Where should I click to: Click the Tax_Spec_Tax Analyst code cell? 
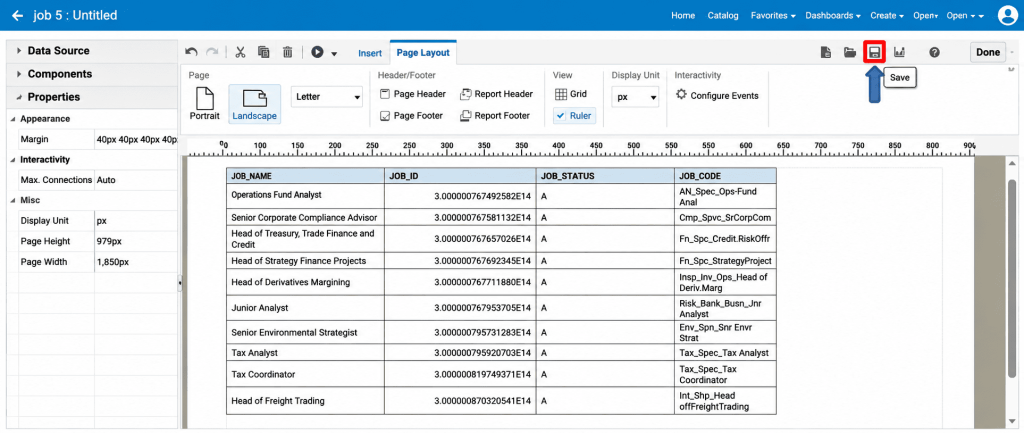coord(726,353)
